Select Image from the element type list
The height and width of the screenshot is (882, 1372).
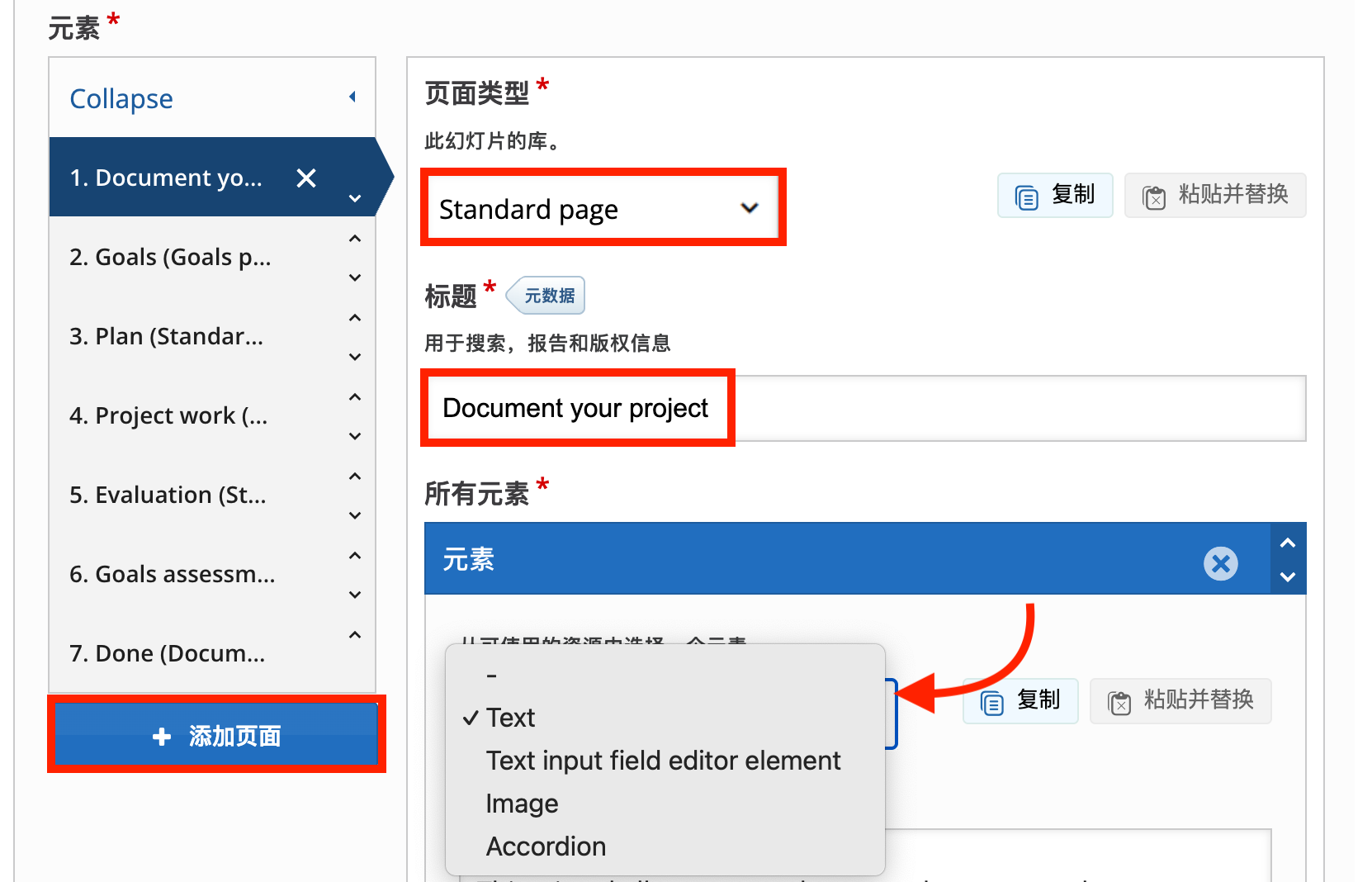(522, 804)
